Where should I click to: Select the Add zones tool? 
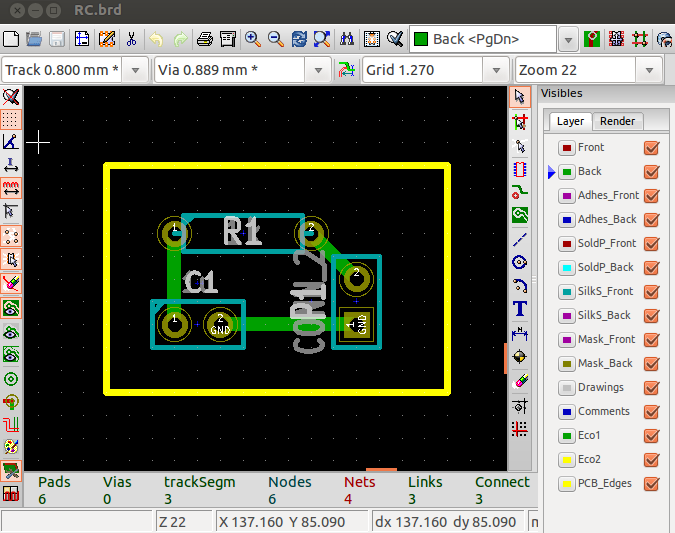point(520,215)
